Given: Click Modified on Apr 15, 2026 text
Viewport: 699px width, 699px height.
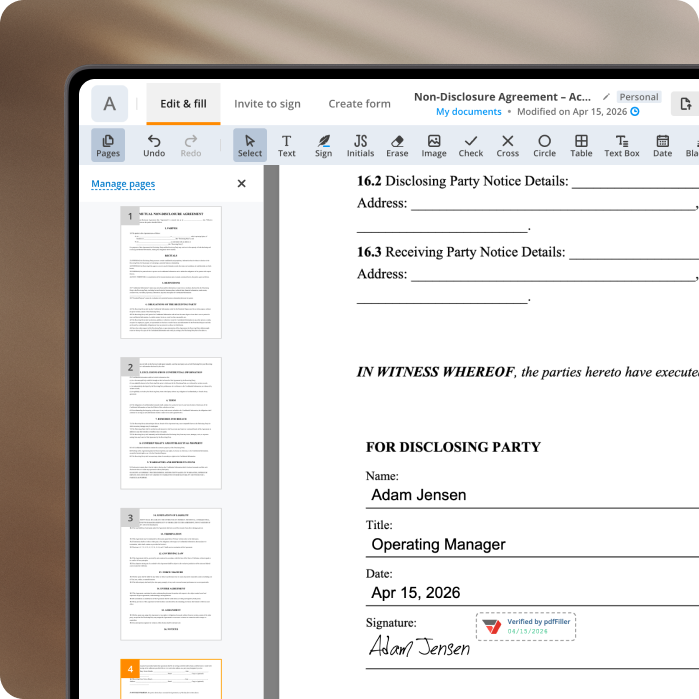Looking at the screenshot, I should (x=572, y=111).
